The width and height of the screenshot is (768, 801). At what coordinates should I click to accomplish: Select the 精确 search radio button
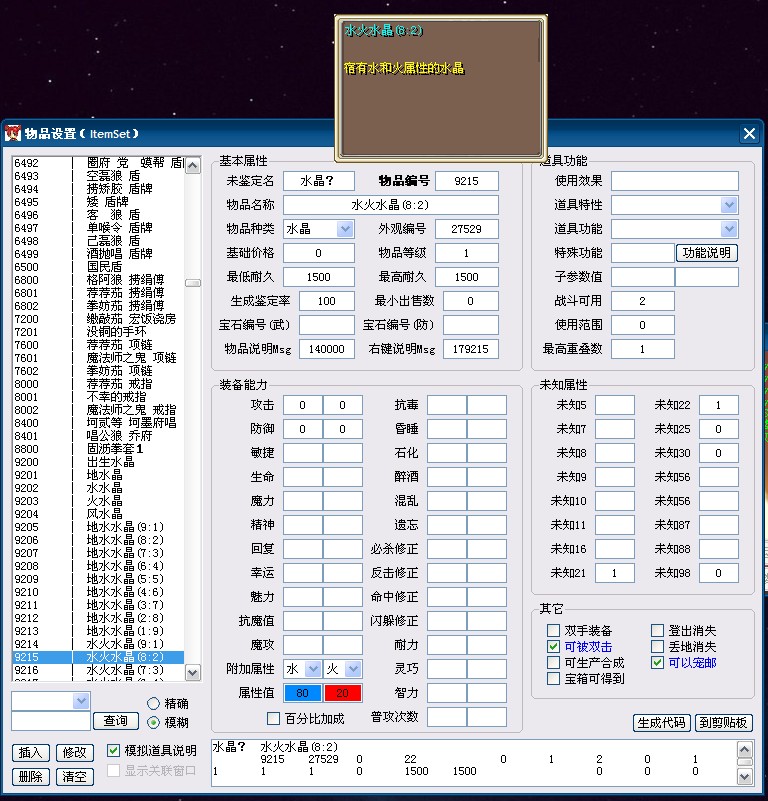[153, 704]
